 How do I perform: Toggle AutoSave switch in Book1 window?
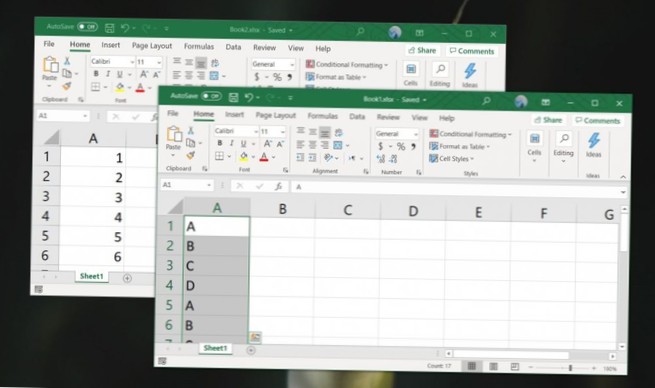coord(211,96)
